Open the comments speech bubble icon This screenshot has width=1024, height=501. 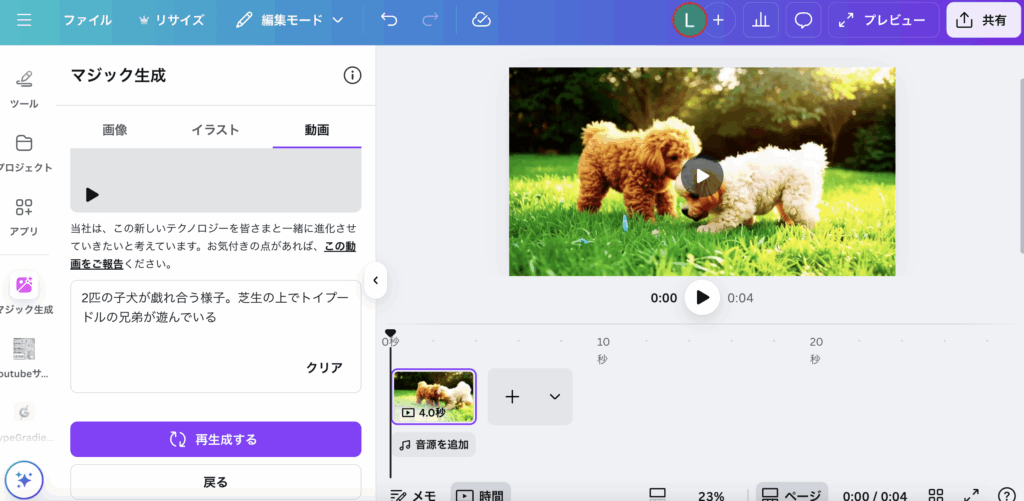[x=802, y=20]
